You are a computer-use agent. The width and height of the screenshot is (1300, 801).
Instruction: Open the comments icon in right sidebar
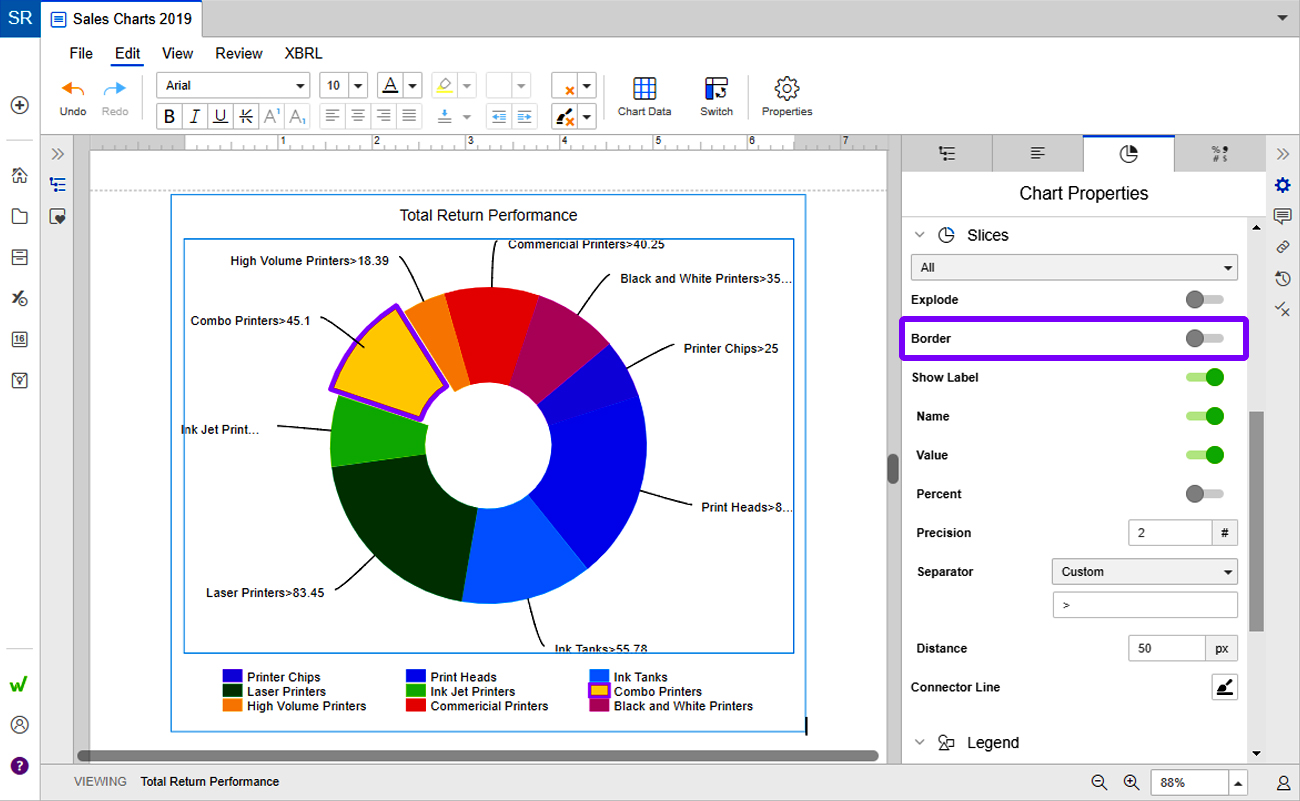click(1282, 216)
